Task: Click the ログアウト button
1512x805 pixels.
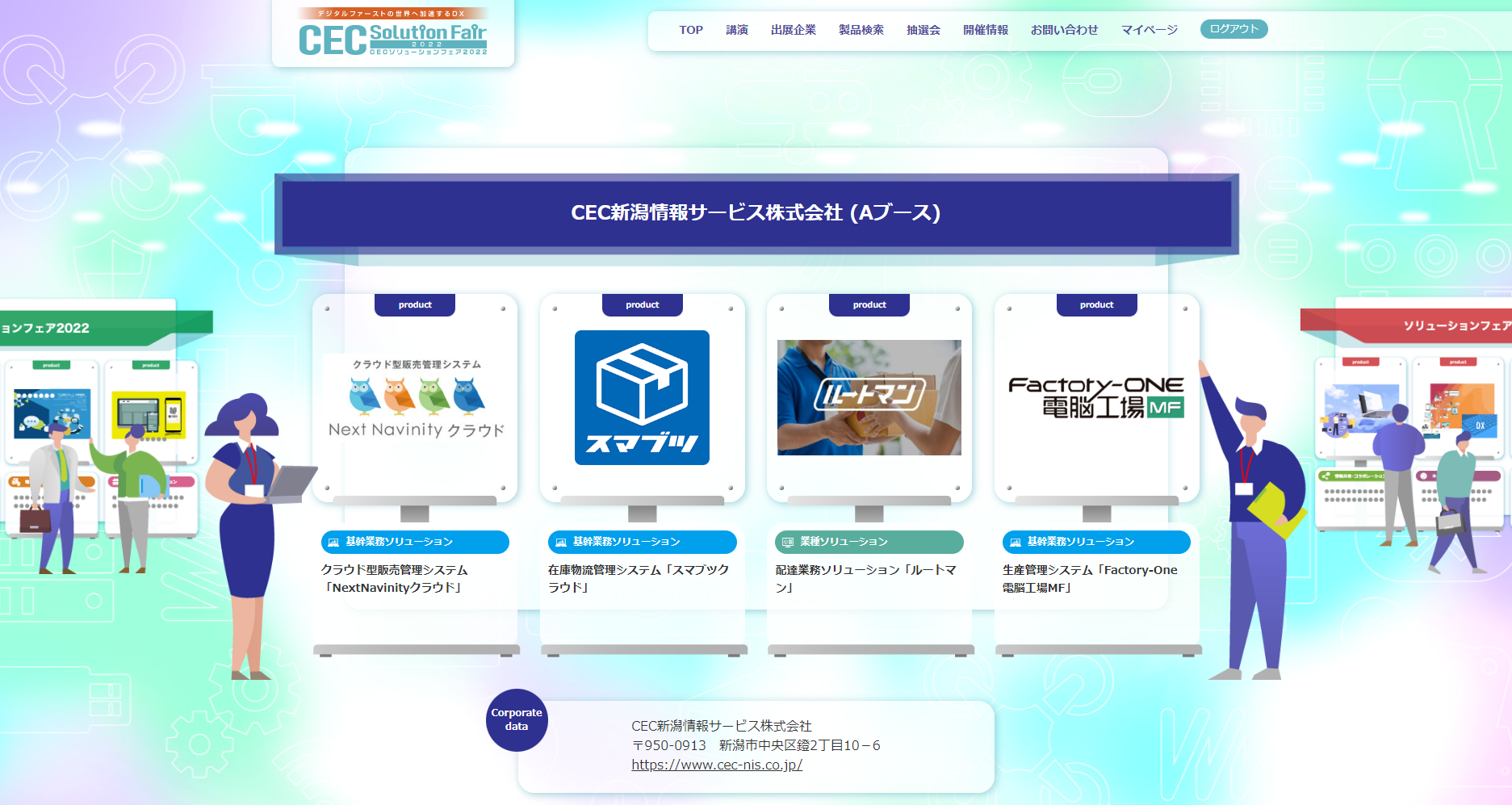Action: coord(1234,29)
